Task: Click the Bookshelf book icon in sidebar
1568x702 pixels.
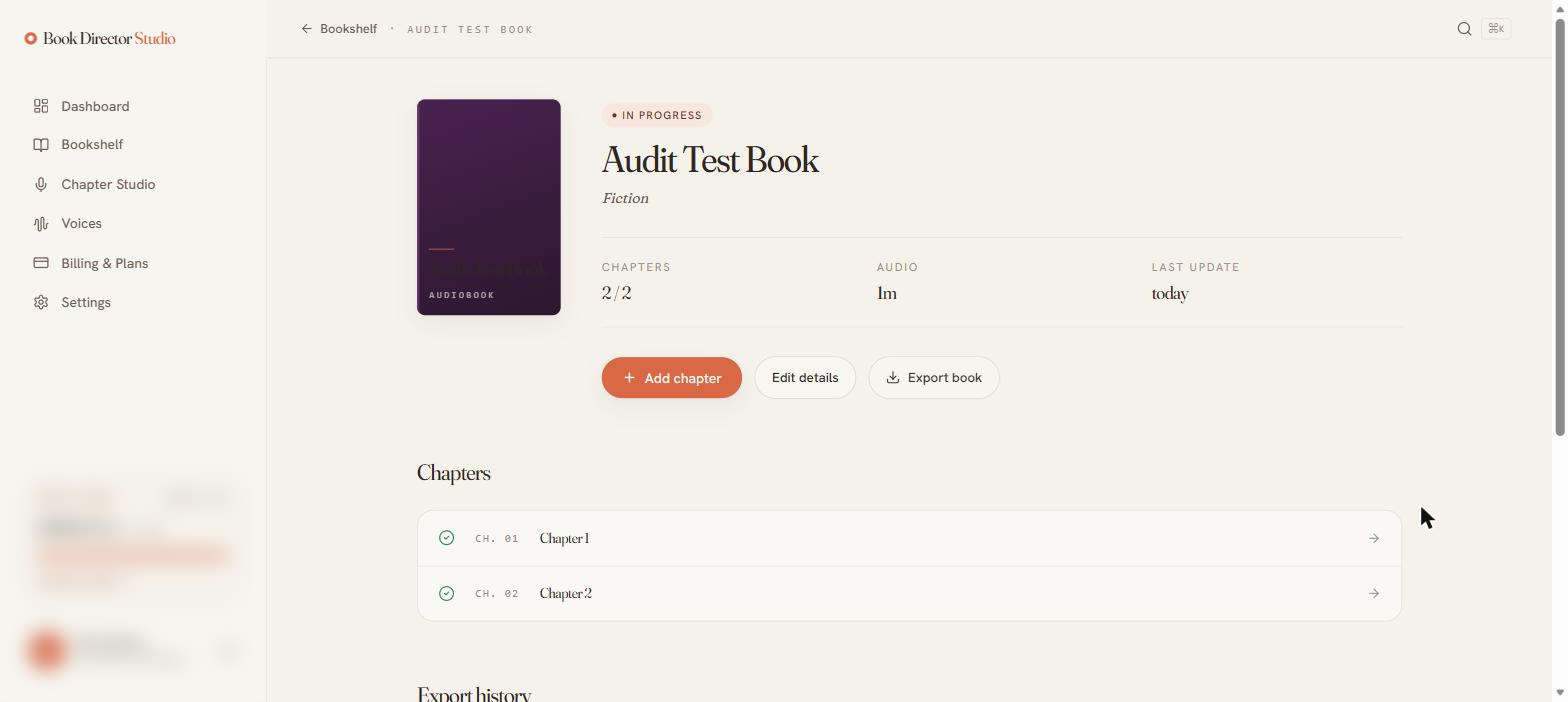Action: pos(41,145)
